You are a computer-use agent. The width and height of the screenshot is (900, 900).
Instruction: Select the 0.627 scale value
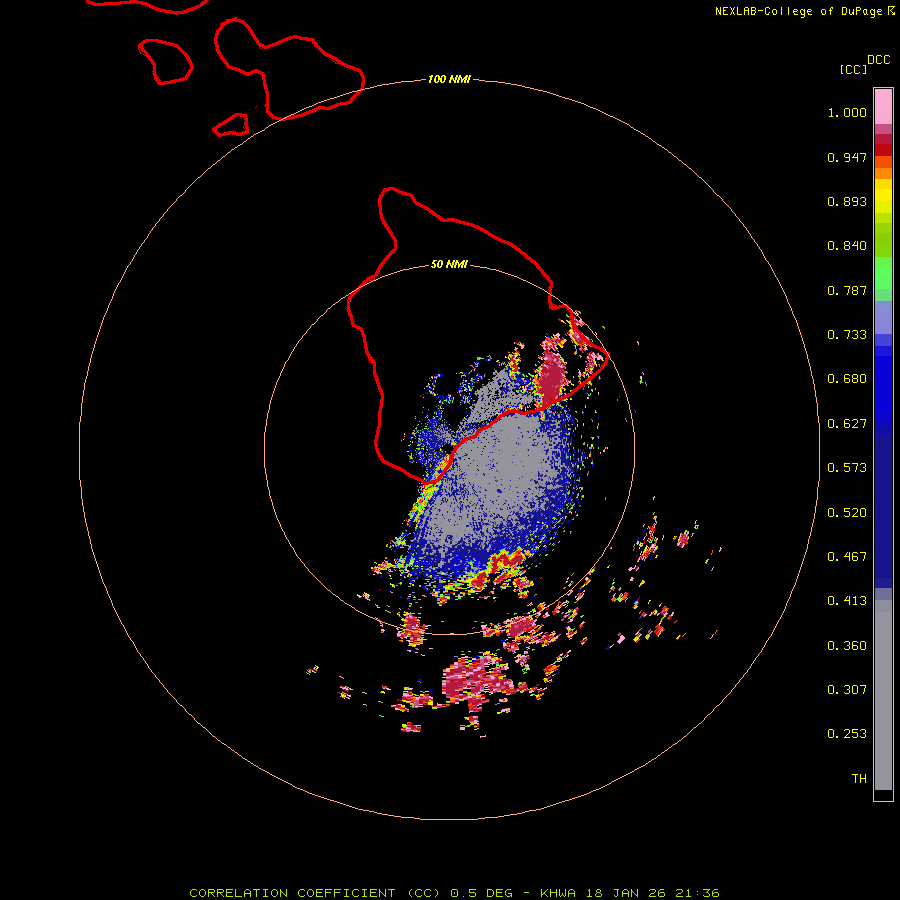coord(847,424)
